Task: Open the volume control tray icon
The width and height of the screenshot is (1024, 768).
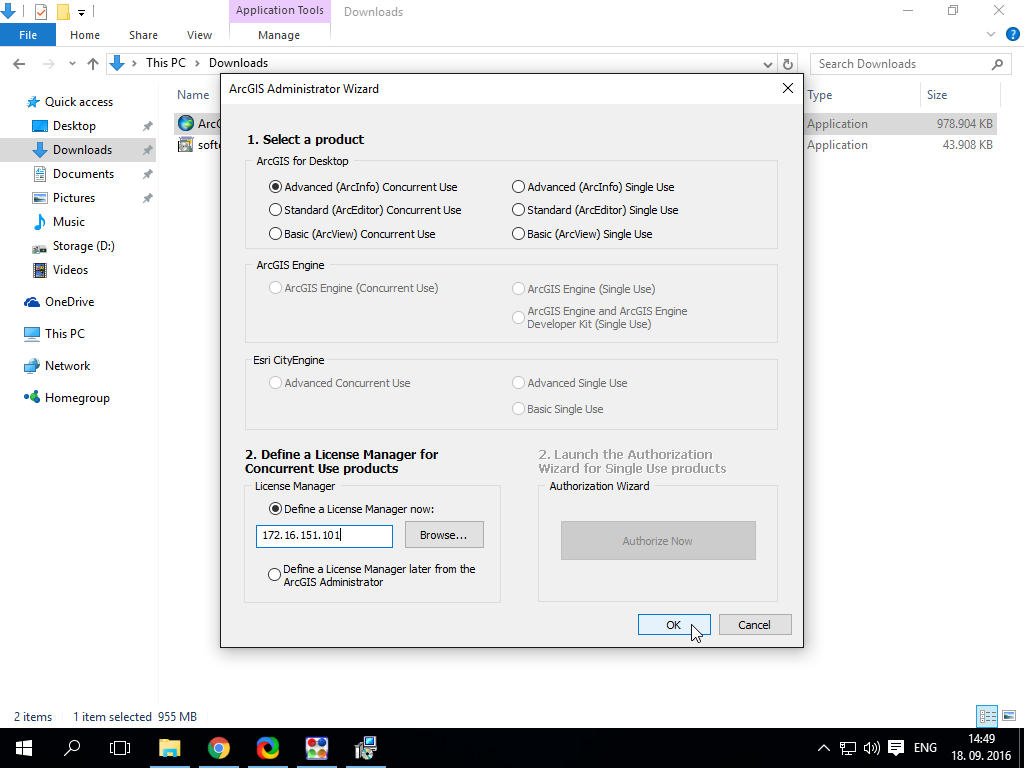Action: tap(871, 748)
